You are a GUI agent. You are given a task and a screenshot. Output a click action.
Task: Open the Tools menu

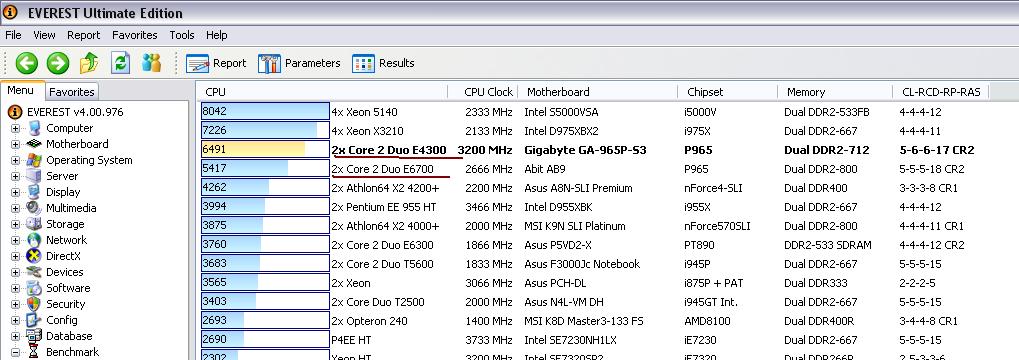[182, 35]
